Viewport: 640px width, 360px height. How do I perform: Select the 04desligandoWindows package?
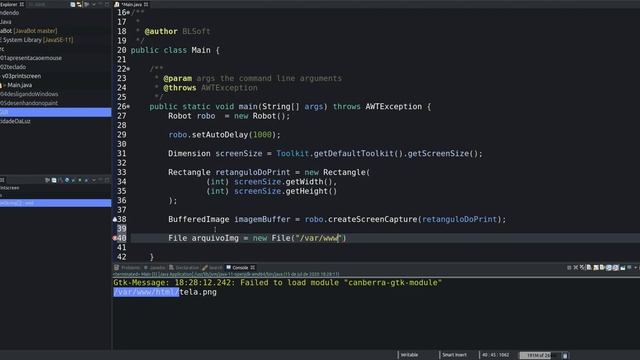tap(29, 94)
